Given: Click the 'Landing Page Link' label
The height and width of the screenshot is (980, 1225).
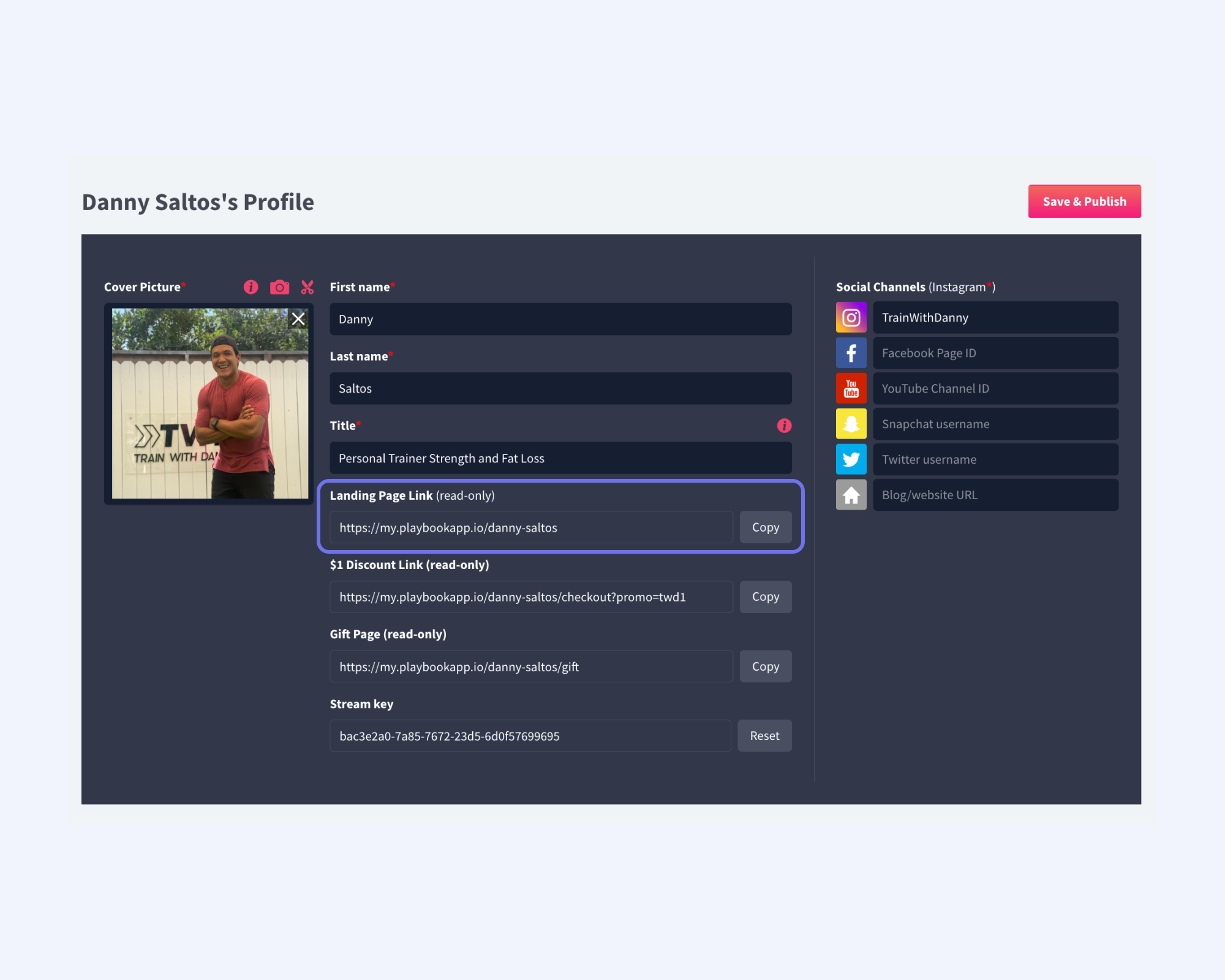Looking at the screenshot, I should click(x=381, y=495).
